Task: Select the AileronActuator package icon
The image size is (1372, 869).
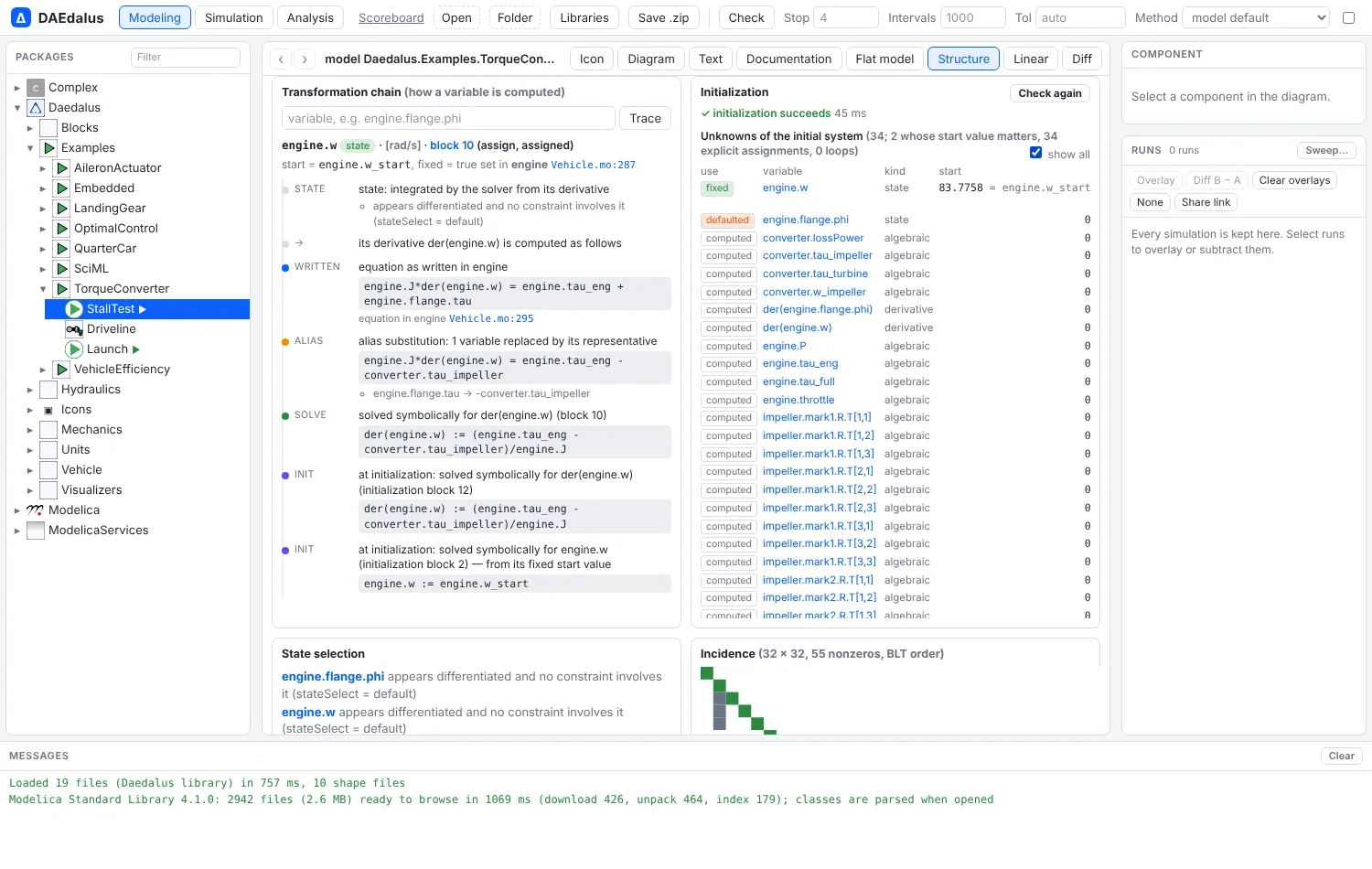Action: click(x=61, y=168)
